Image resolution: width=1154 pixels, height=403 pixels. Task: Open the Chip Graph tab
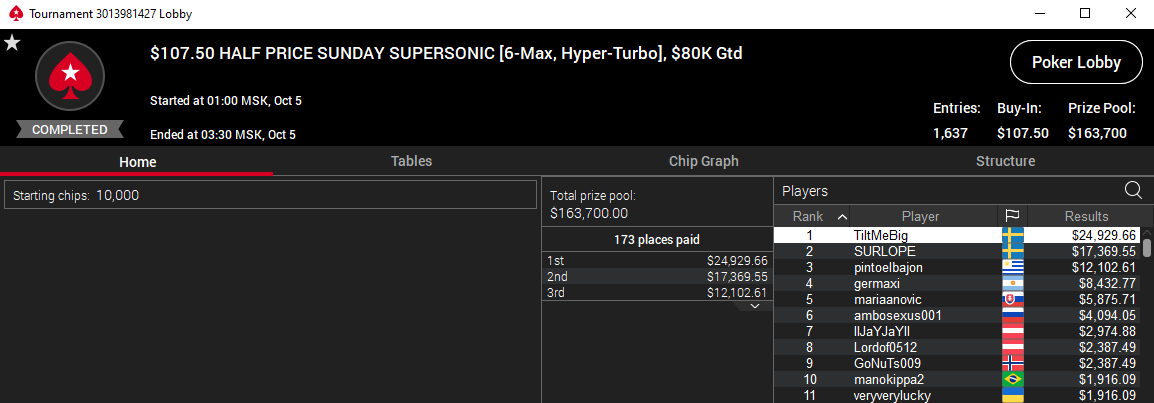click(x=703, y=161)
